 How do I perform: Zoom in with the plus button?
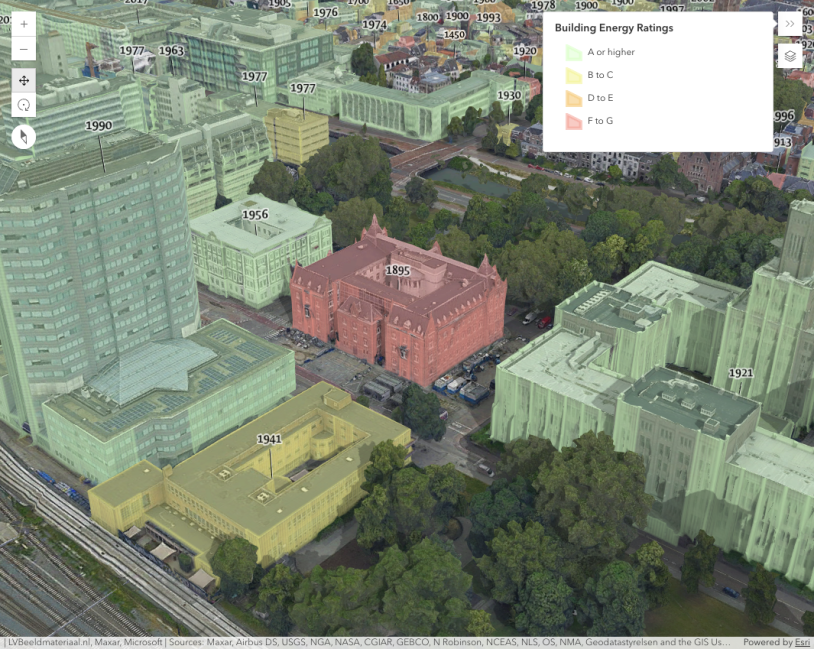[24, 24]
